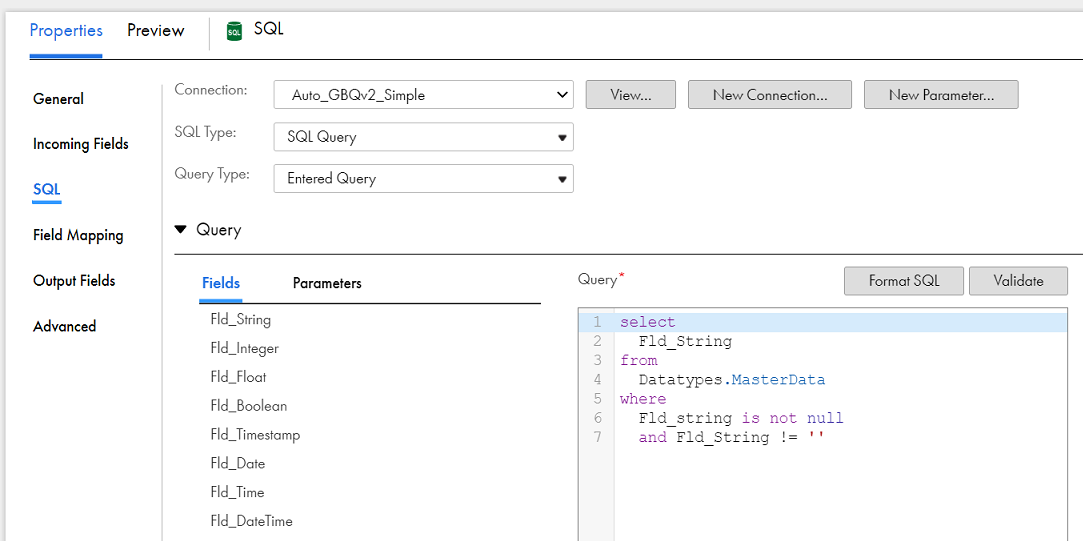Switch to the Parameters tab
This screenshot has height=541, width=1083.
327,283
